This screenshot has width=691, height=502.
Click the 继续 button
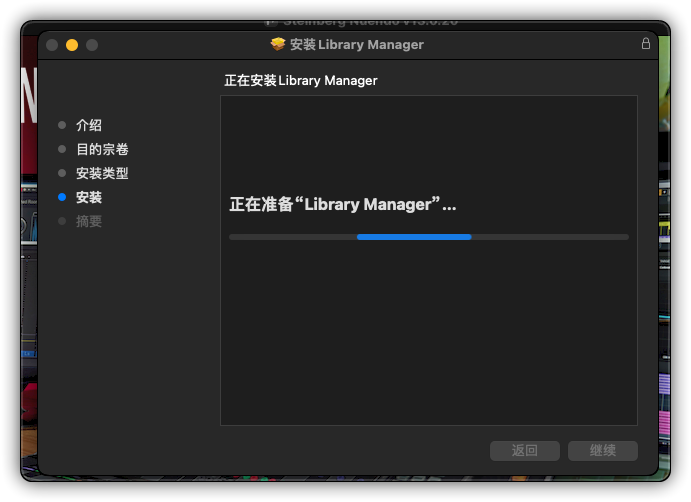tap(602, 450)
